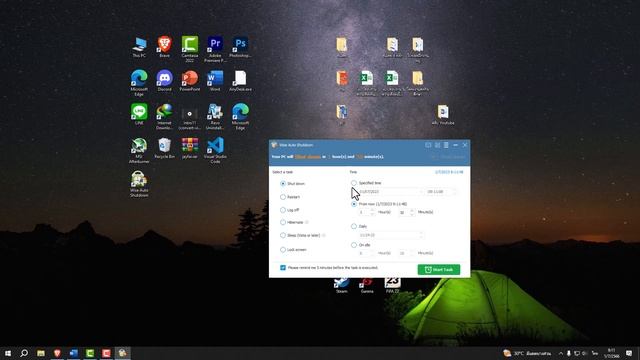Click the On idle Minute(s) field
Screen dimensions: 640x360
click(407, 253)
